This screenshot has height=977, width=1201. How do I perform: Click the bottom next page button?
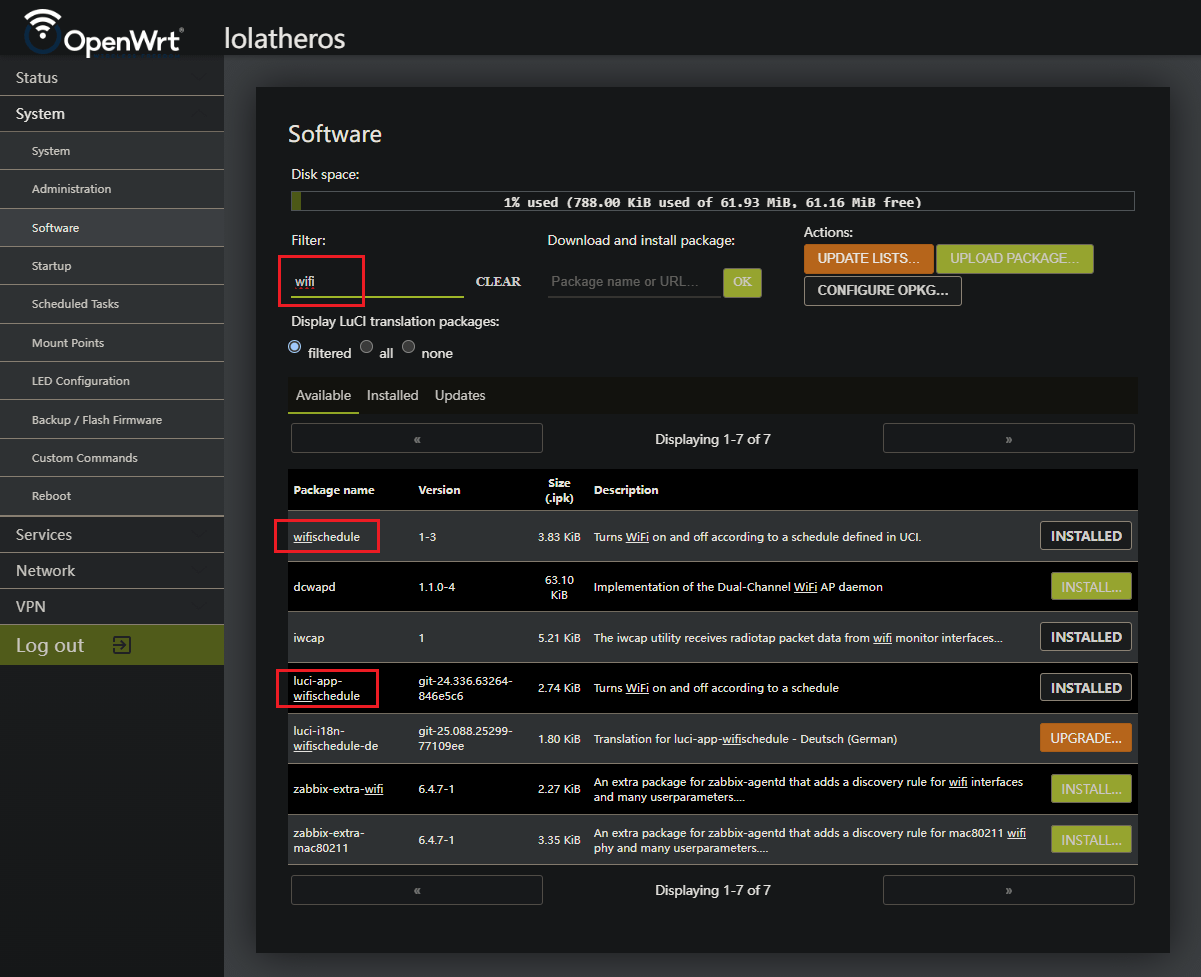1009,890
